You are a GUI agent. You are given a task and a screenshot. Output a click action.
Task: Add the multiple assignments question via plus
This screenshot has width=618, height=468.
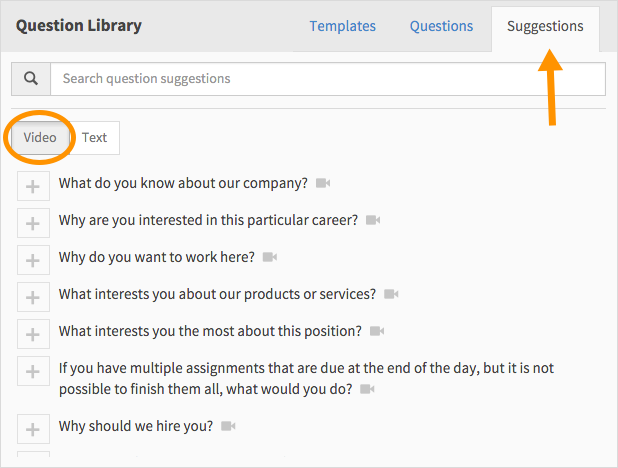coord(33,371)
